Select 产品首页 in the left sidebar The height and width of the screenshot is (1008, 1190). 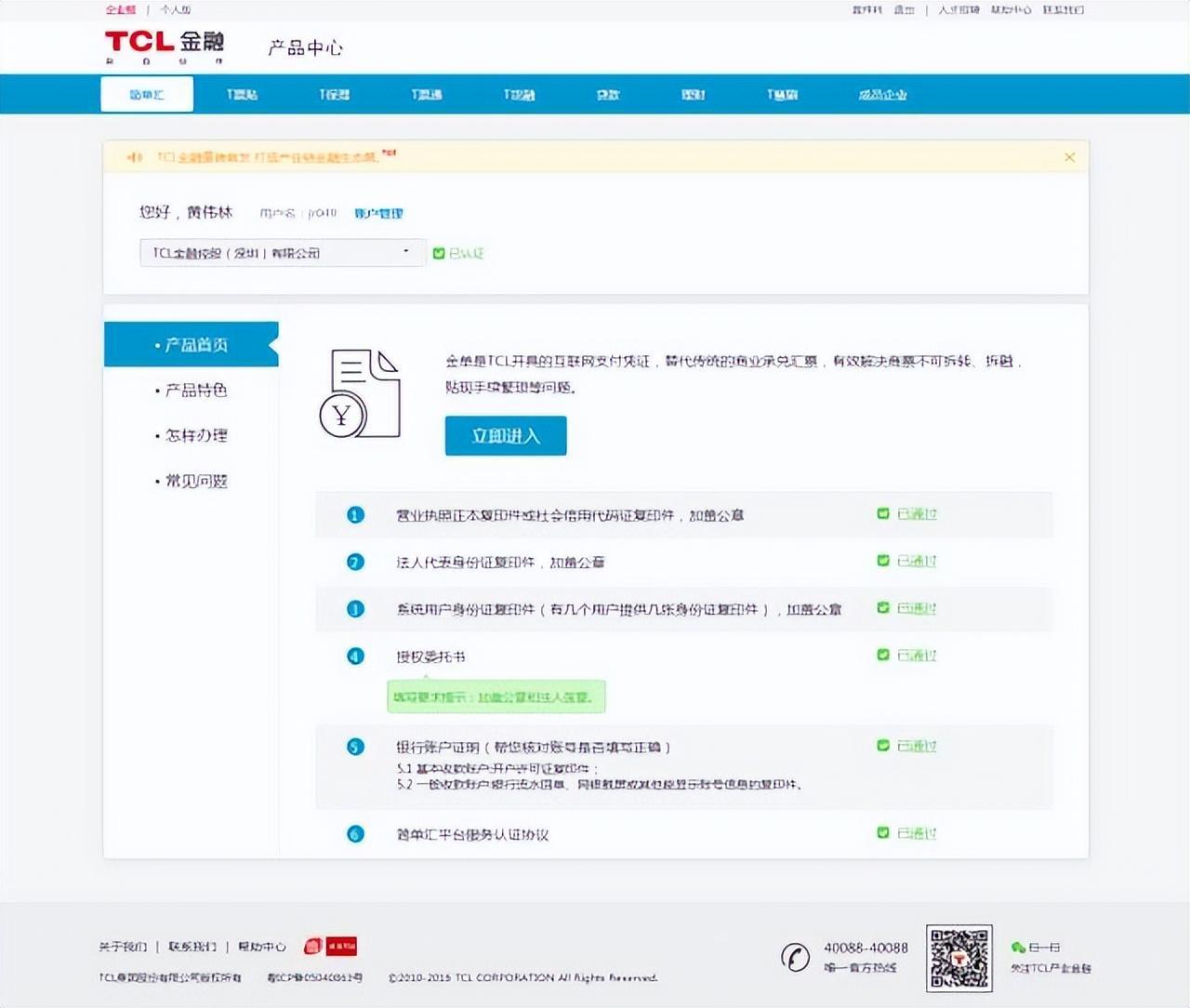tap(192, 345)
